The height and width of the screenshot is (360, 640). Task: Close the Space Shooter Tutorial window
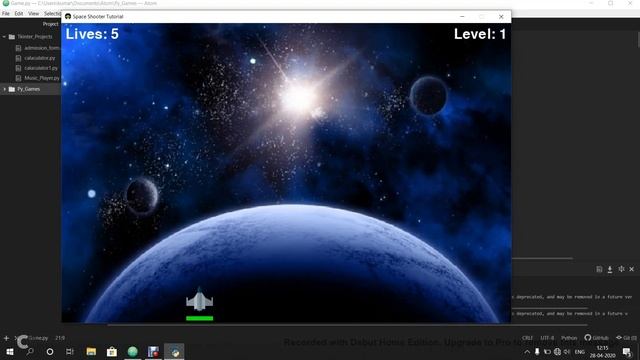[x=501, y=17]
